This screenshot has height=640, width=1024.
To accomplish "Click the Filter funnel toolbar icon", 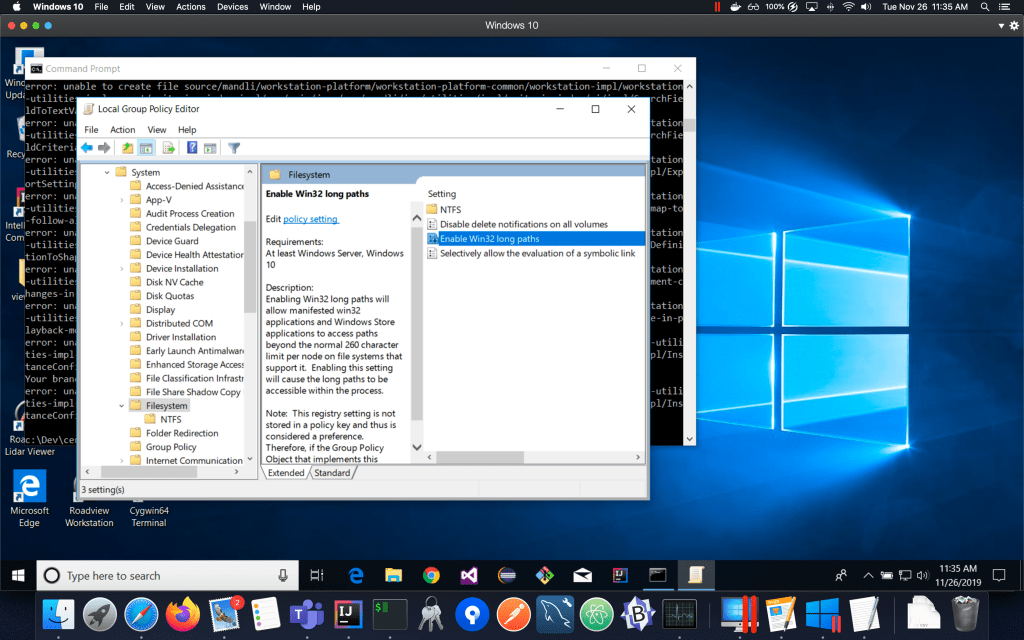I will (x=234, y=148).
